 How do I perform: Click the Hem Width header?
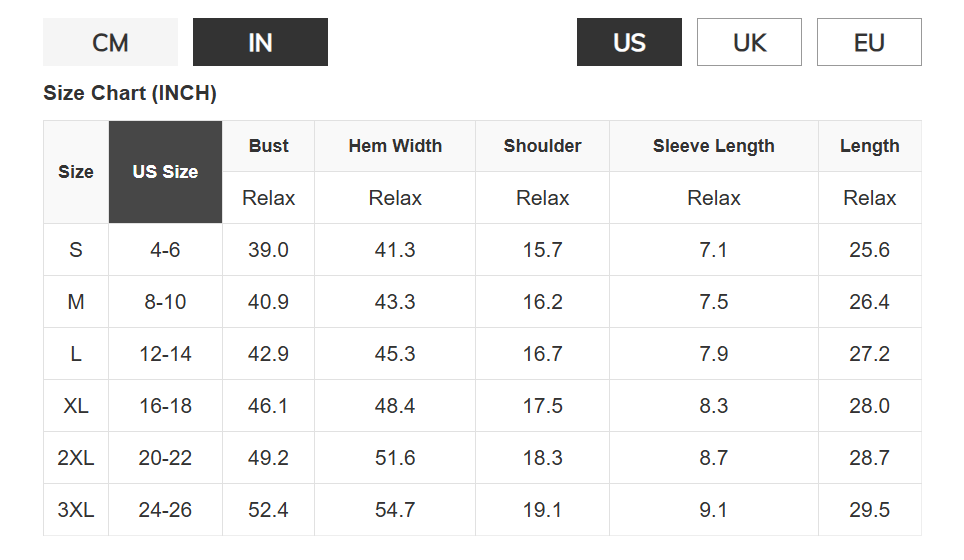click(x=395, y=146)
